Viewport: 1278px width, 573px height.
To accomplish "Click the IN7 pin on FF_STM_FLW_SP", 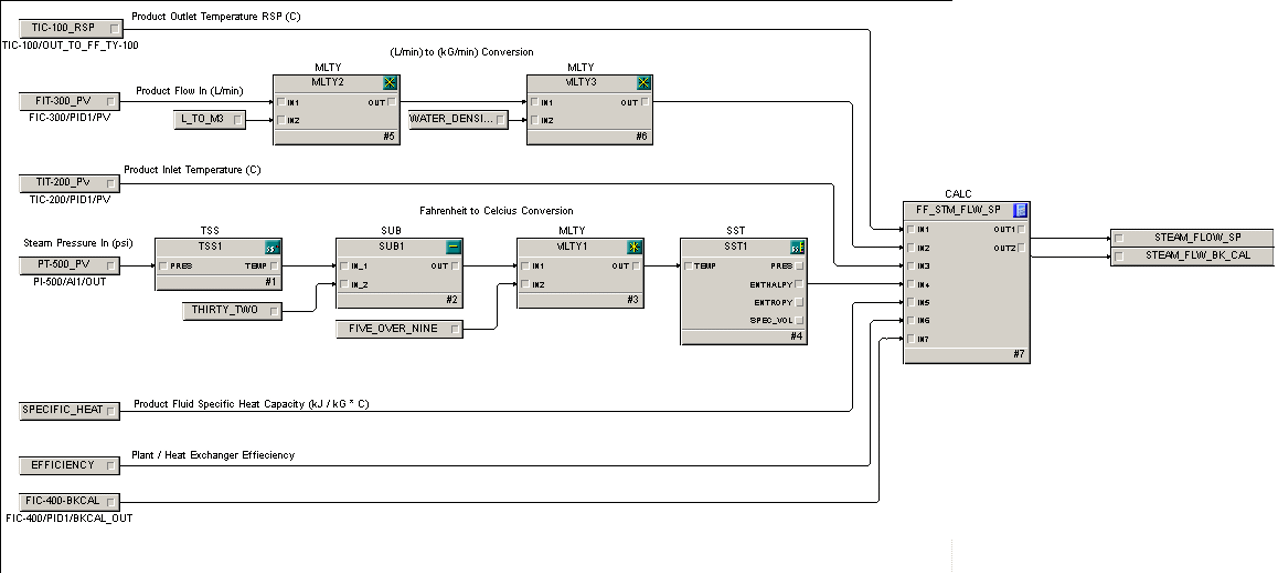I will 910,340.
